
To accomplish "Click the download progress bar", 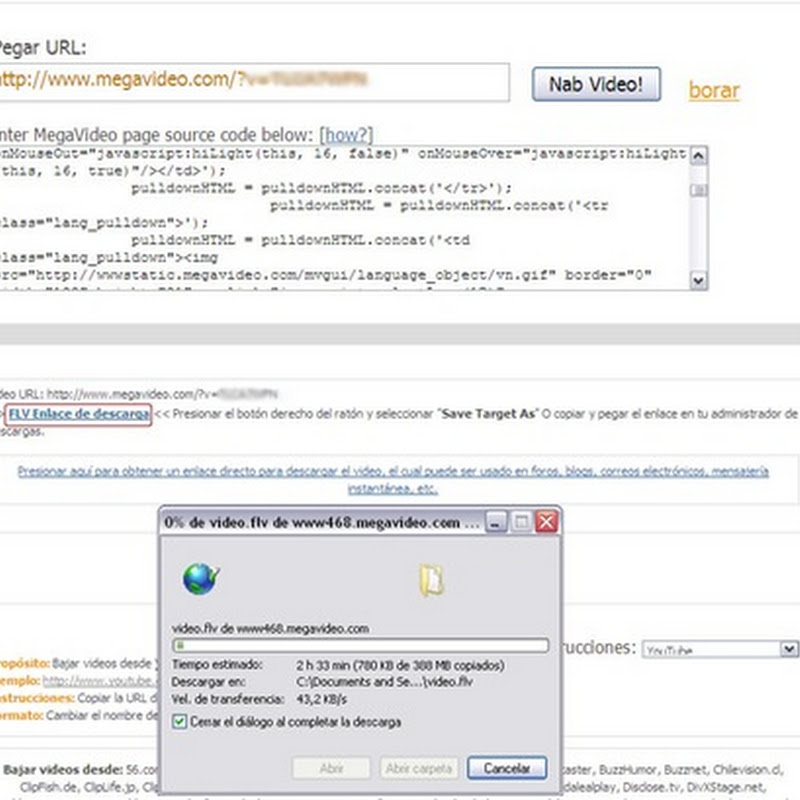I will (361, 645).
